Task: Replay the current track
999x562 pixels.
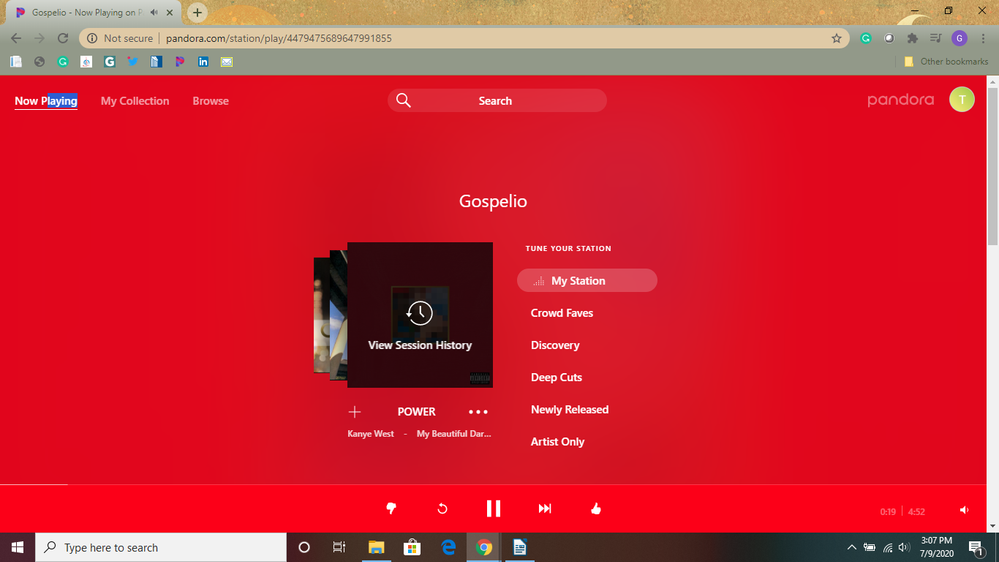Action: 442,508
